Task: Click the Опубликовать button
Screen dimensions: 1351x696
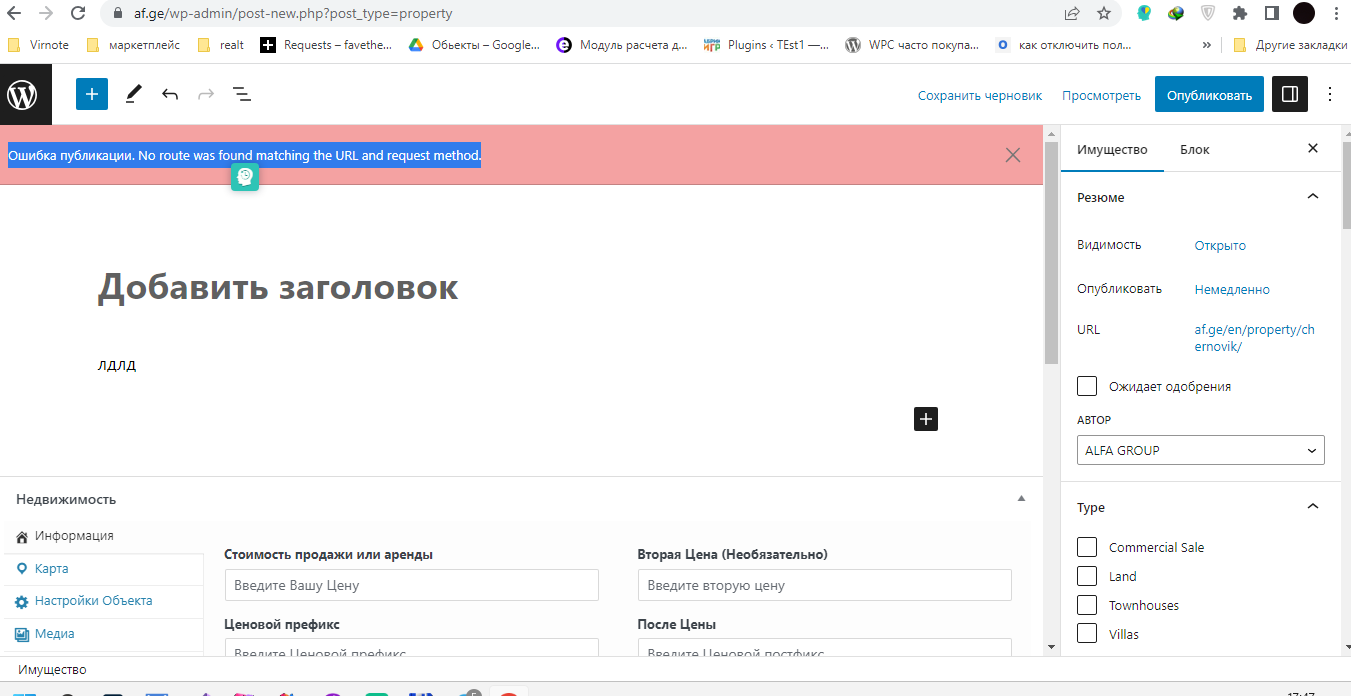Action: click(1209, 95)
